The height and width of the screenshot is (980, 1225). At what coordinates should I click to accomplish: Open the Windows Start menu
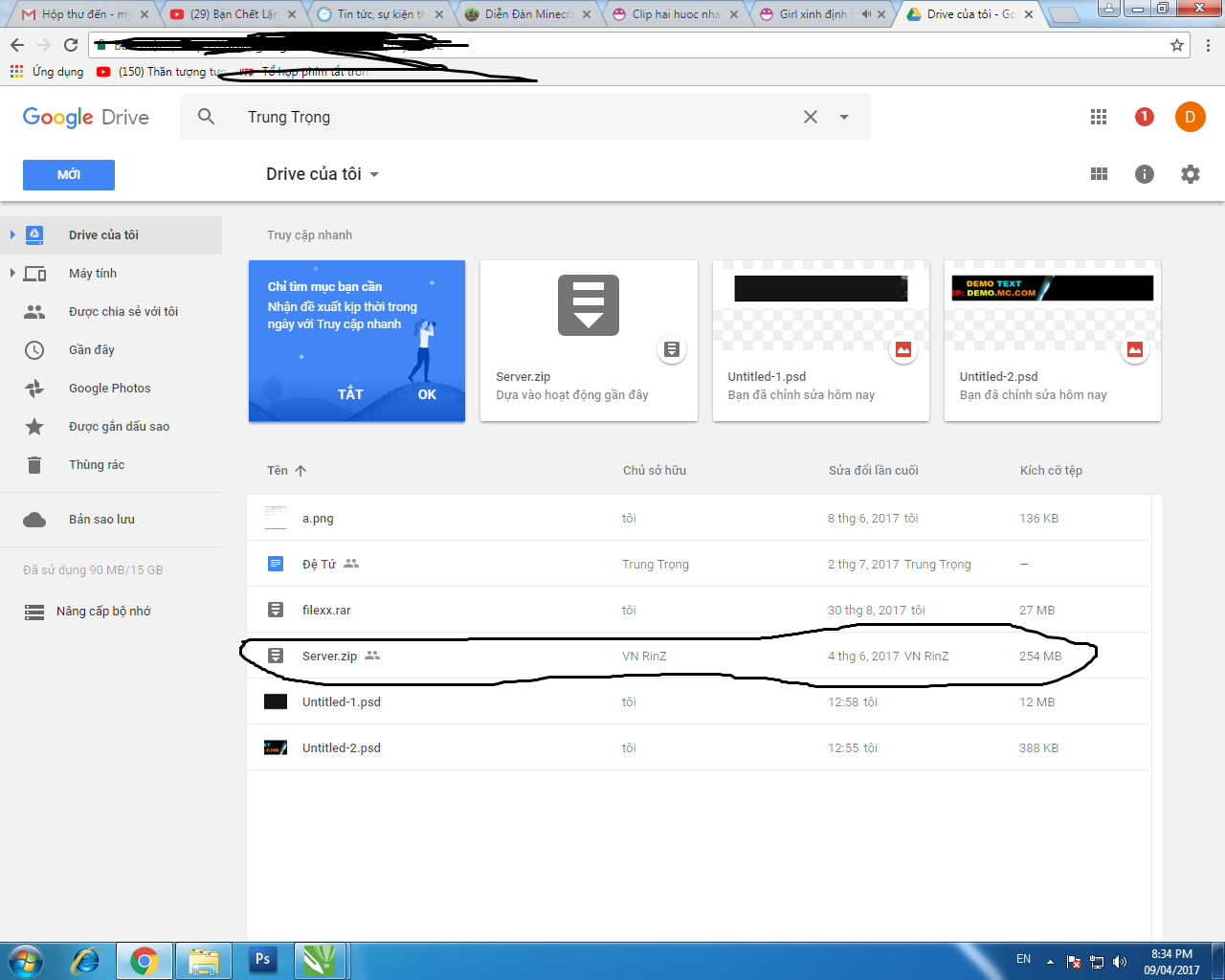[x=26, y=960]
